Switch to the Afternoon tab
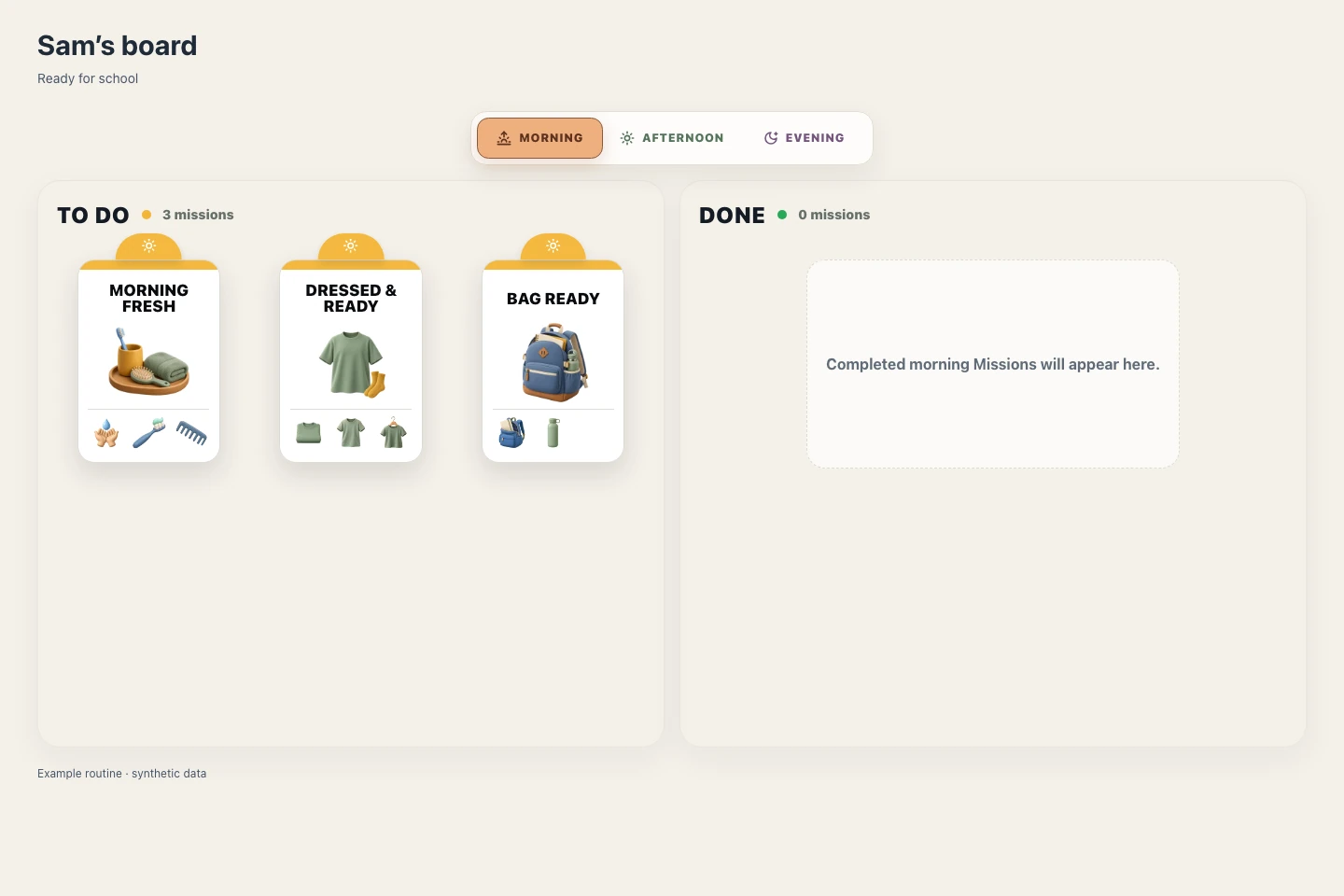Viewport: 1344px width, 896px height. 672,138
